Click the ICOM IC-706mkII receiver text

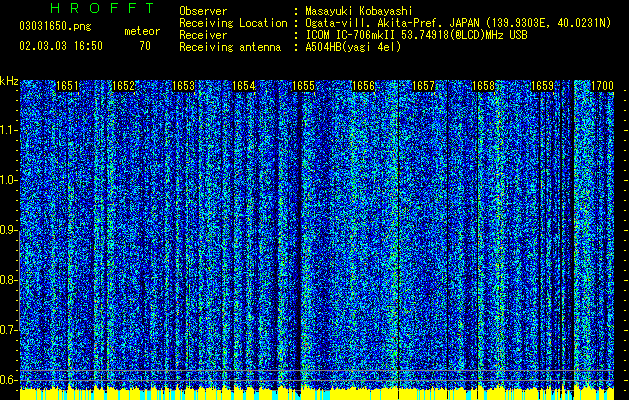[x=416, y=35]
